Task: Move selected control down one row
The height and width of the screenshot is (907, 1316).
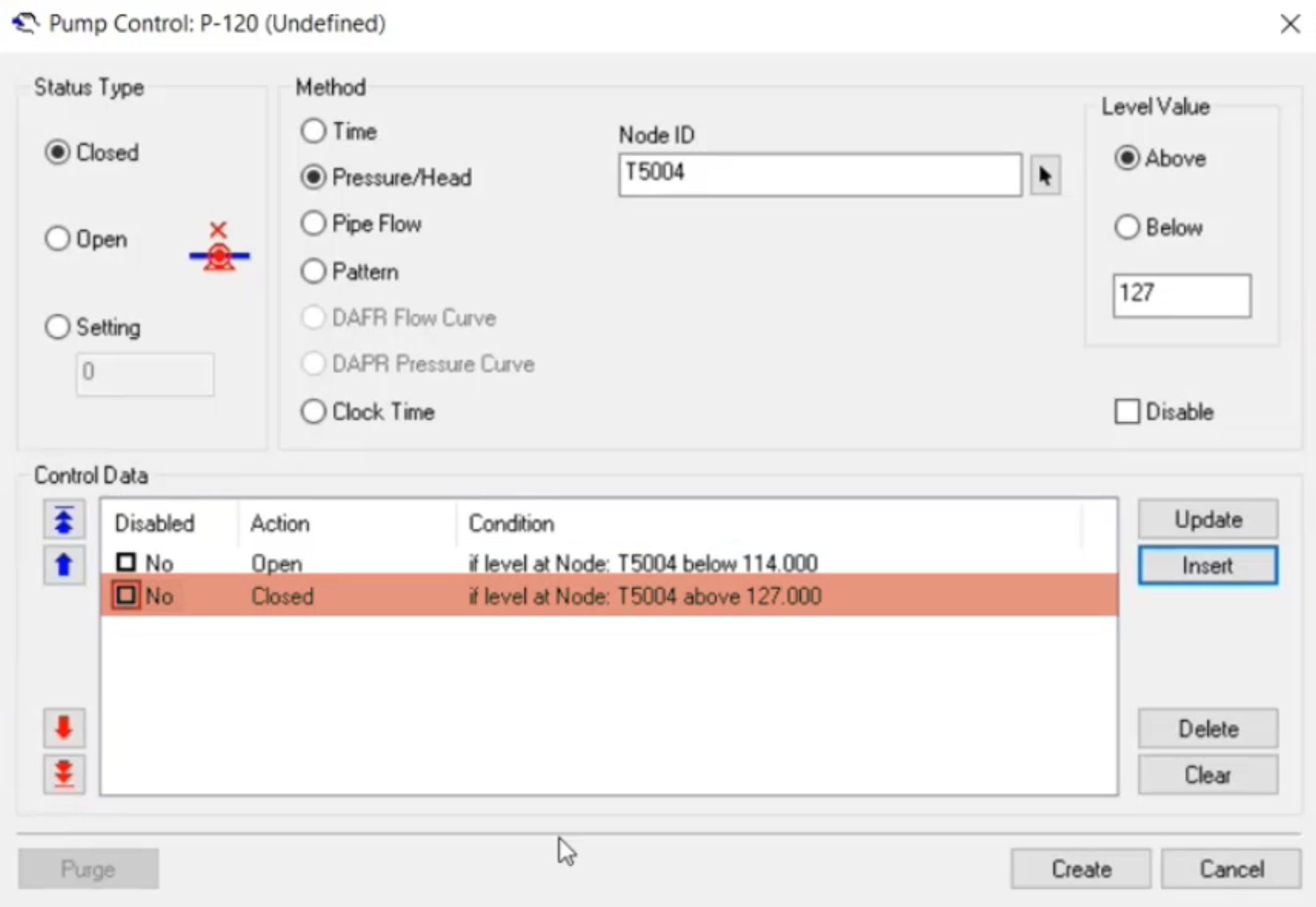Action: coord(64,728)
